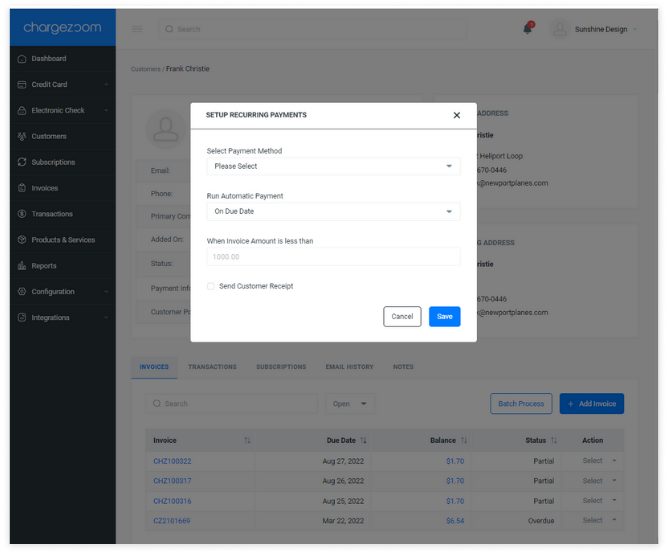Expand Integrations submenu chevron
Screen dimensions: 668x553
tap(106, 317)
